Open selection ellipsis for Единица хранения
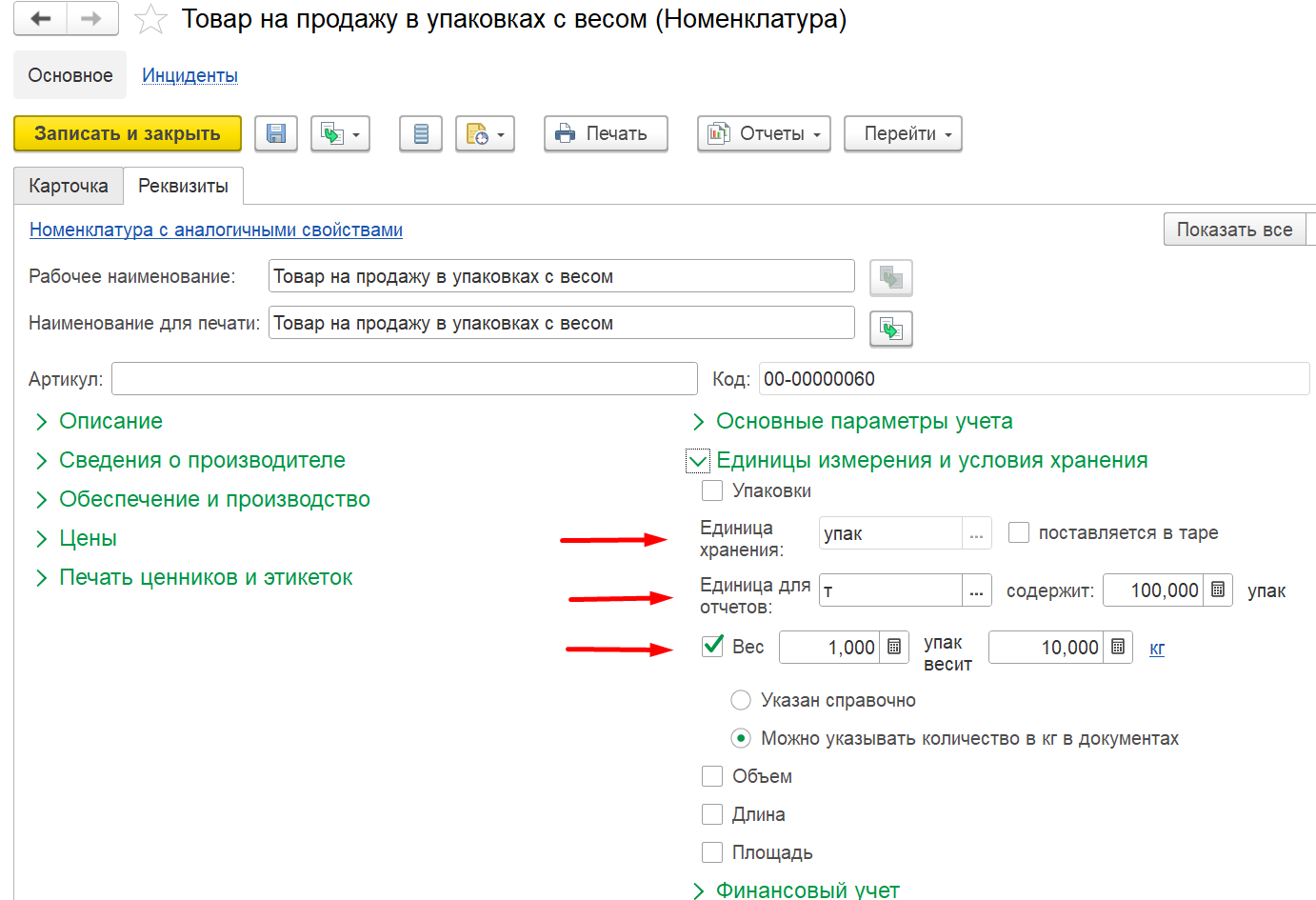This screenshot has height=900, width=1316. [976, 533]
